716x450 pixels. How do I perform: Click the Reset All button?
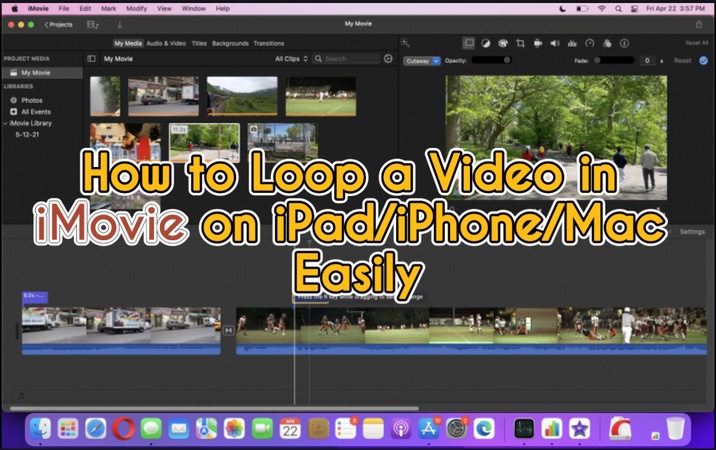pyautogui.click(x=696, y=43)
